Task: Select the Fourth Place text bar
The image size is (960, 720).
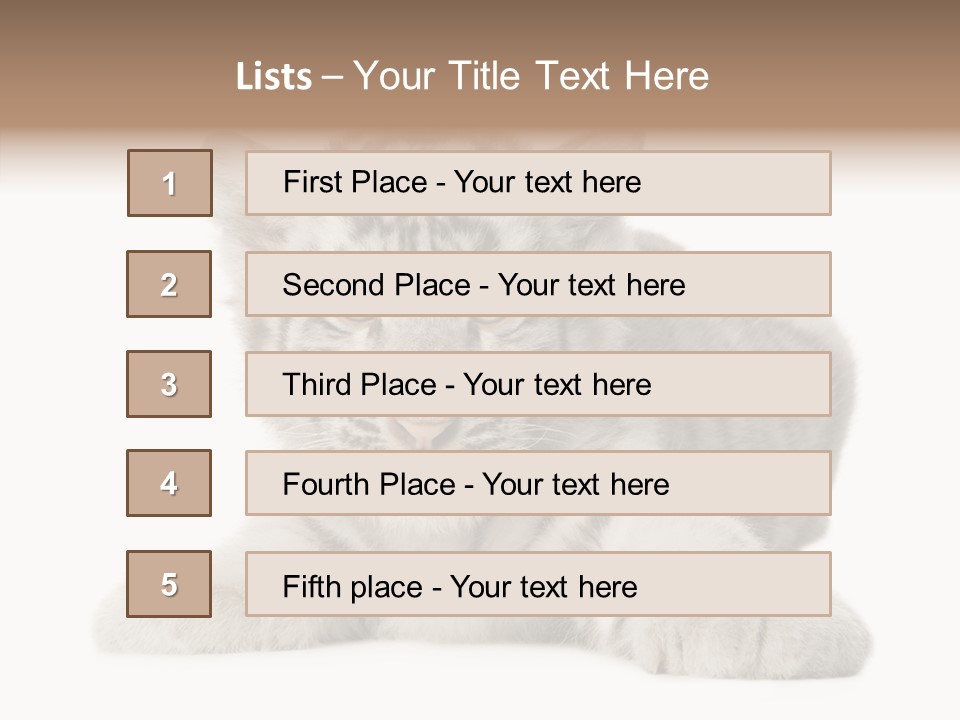Action: point(538,484)
